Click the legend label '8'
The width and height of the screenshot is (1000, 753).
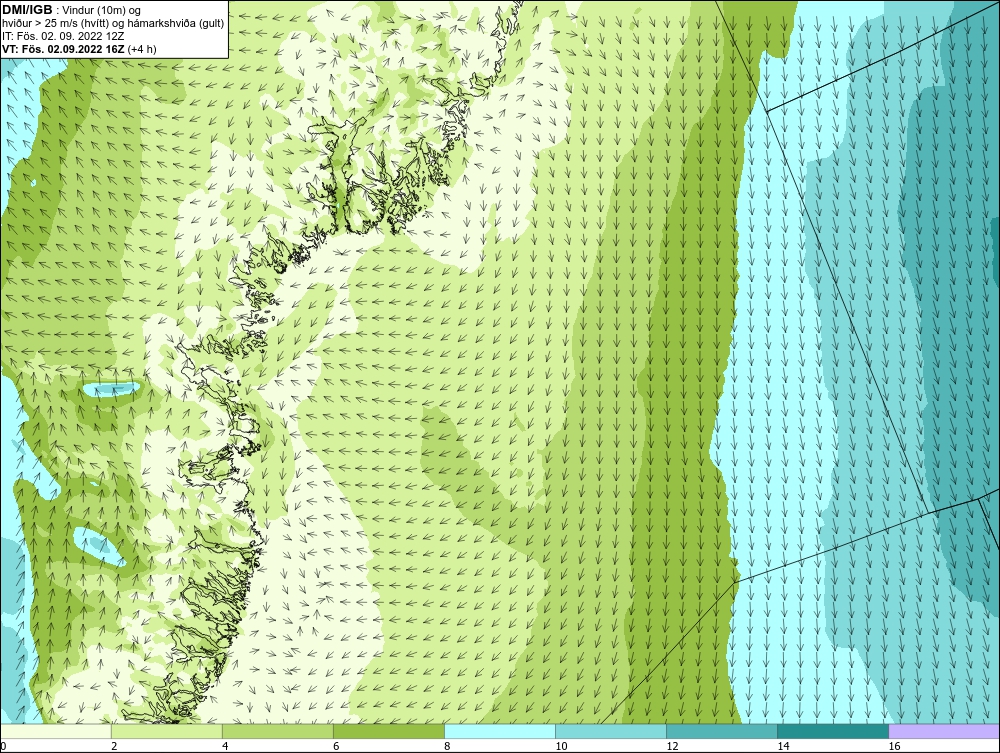(x=447, y=746)
